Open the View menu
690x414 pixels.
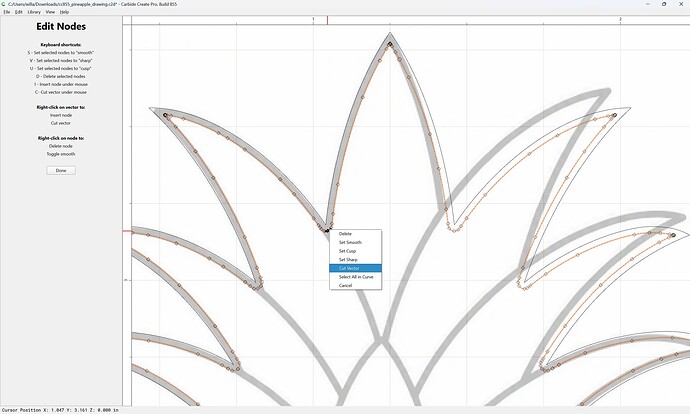click(x=50, y=12)
